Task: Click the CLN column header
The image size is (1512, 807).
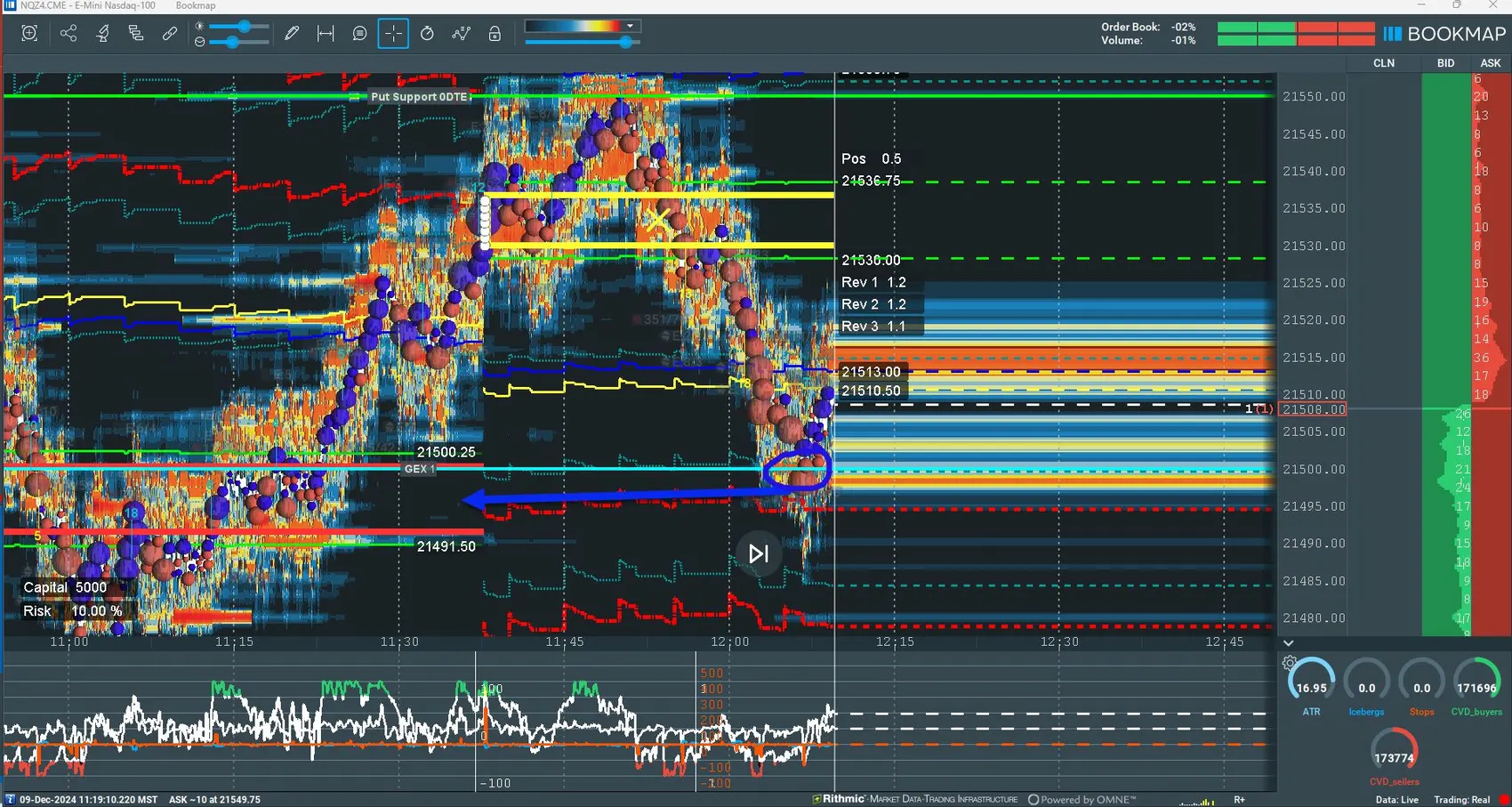Action: [1384, 63]
